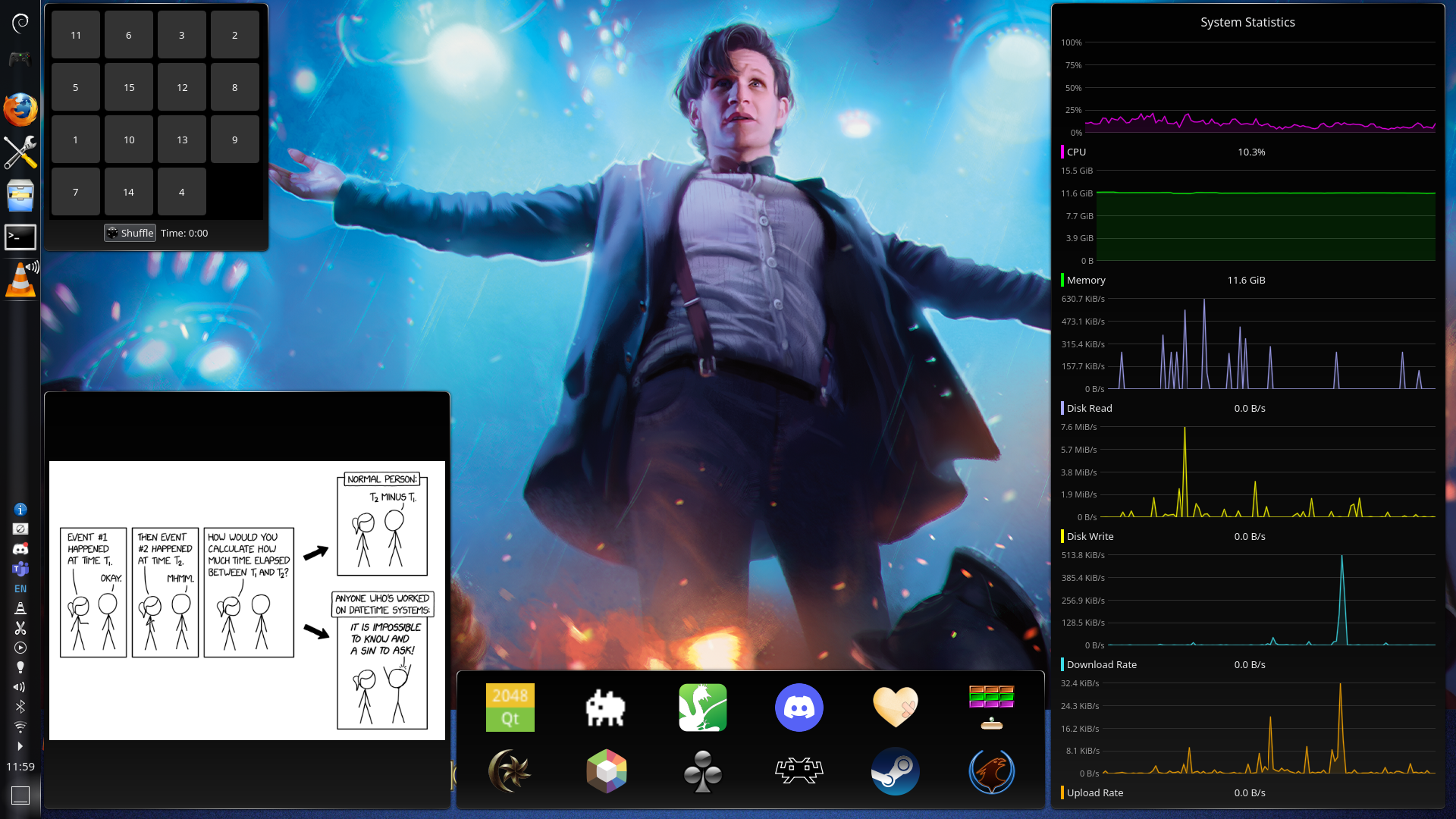The image size is (1456, 819).
Task: Click the Disk Read label
Action: tap(1089, 408)
